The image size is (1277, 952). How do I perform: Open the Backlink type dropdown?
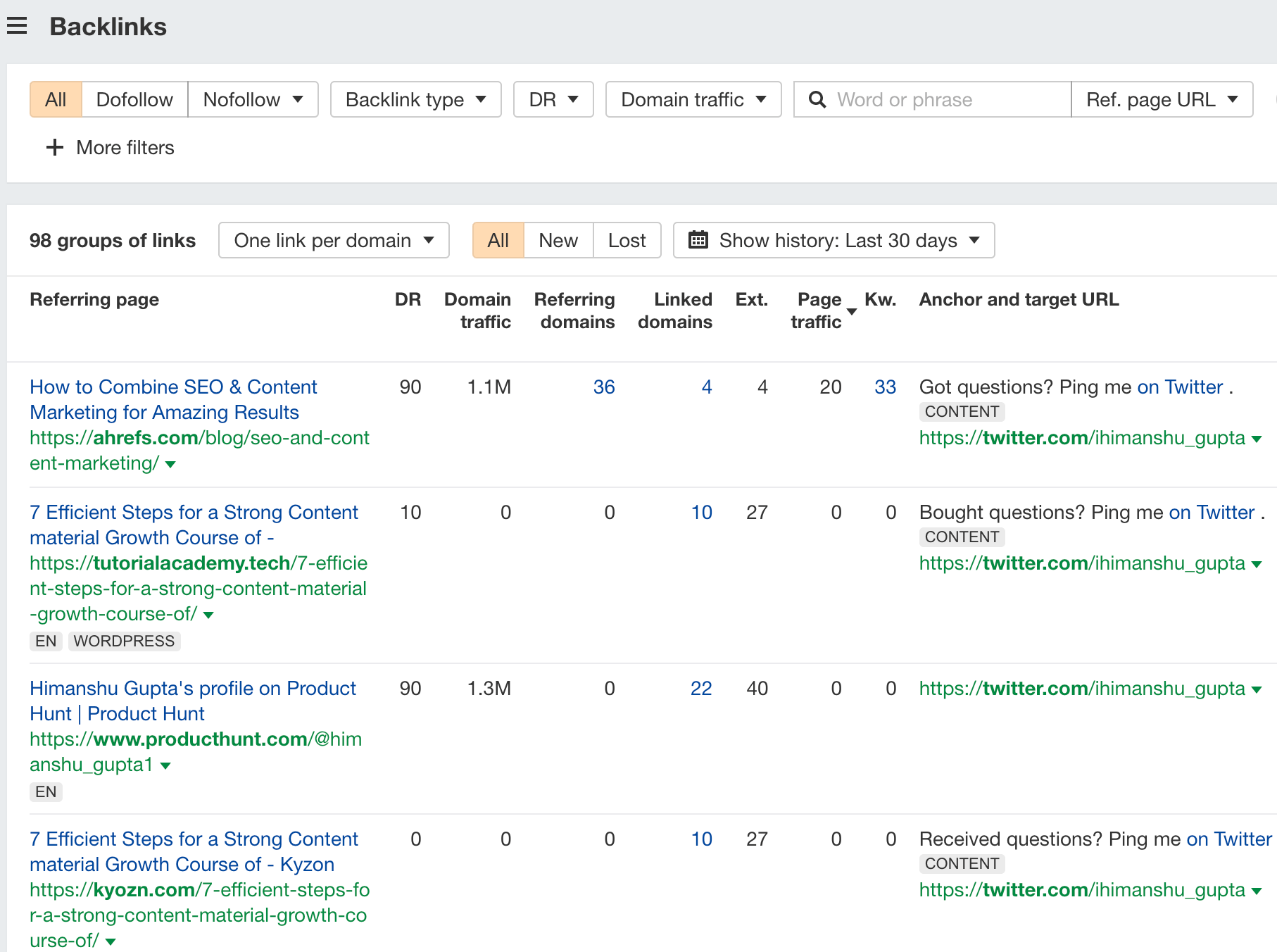415,99
